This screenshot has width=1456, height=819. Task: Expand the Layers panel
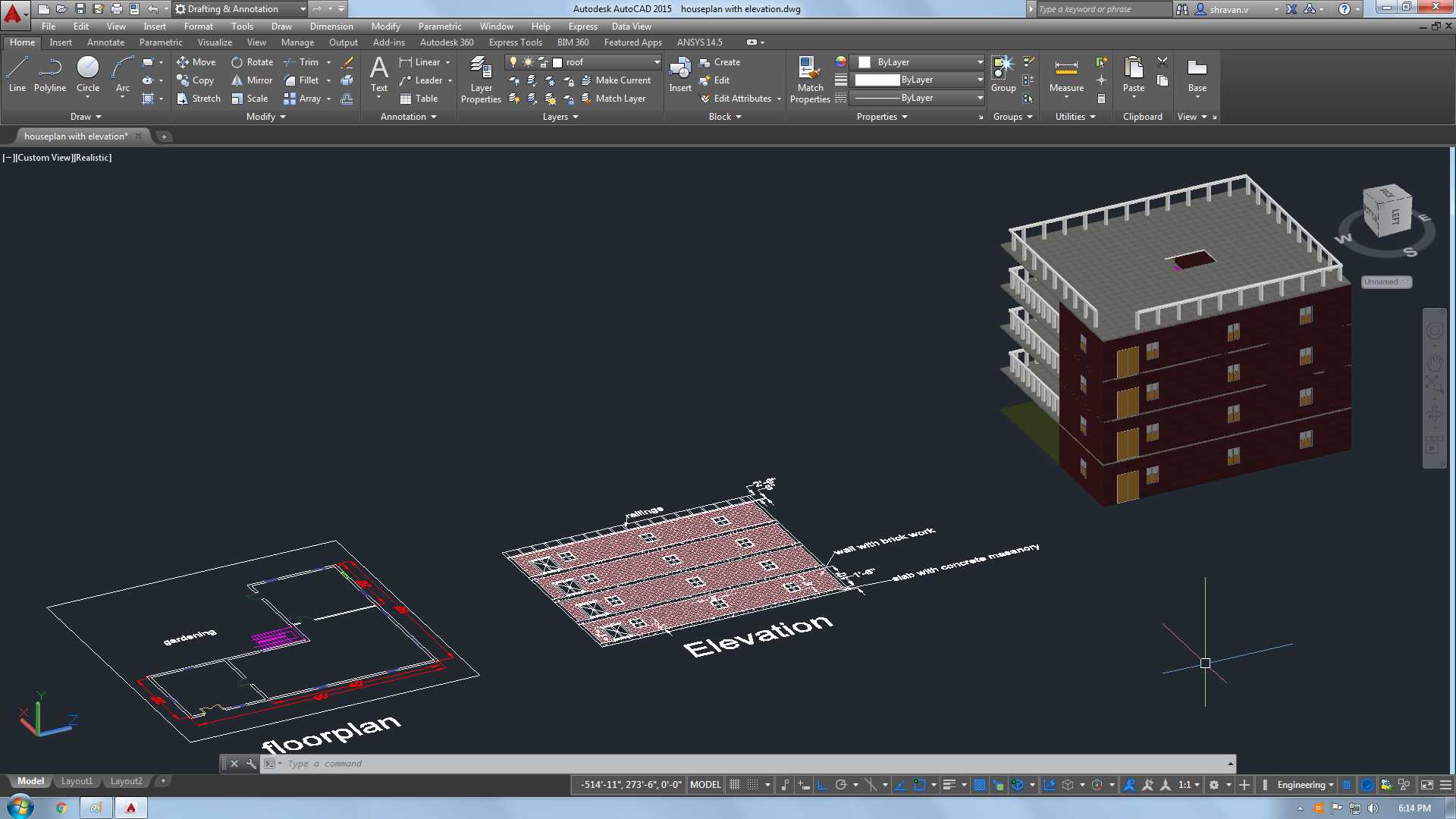[x=560, y=117]
